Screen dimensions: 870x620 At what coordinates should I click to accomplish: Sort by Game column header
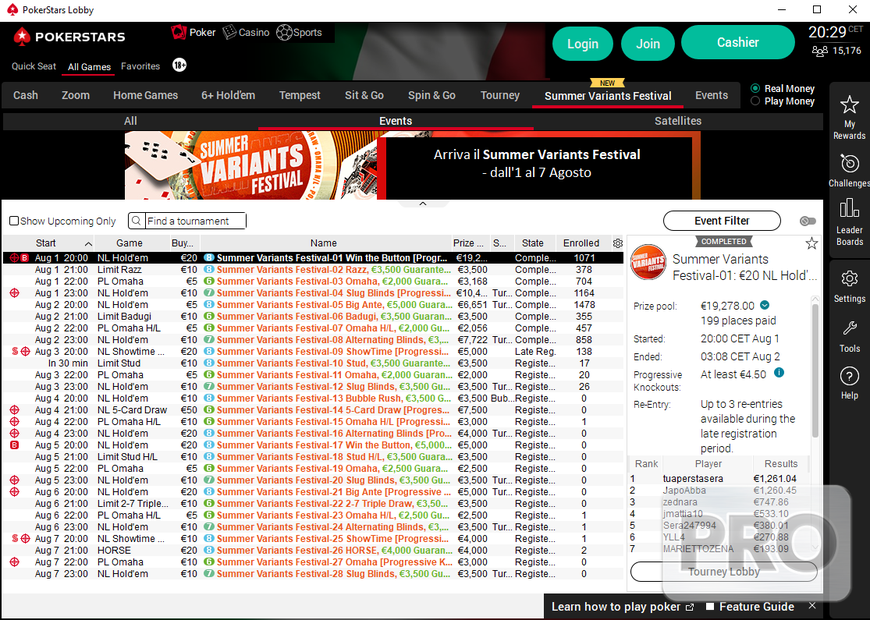tap(129, 243)
